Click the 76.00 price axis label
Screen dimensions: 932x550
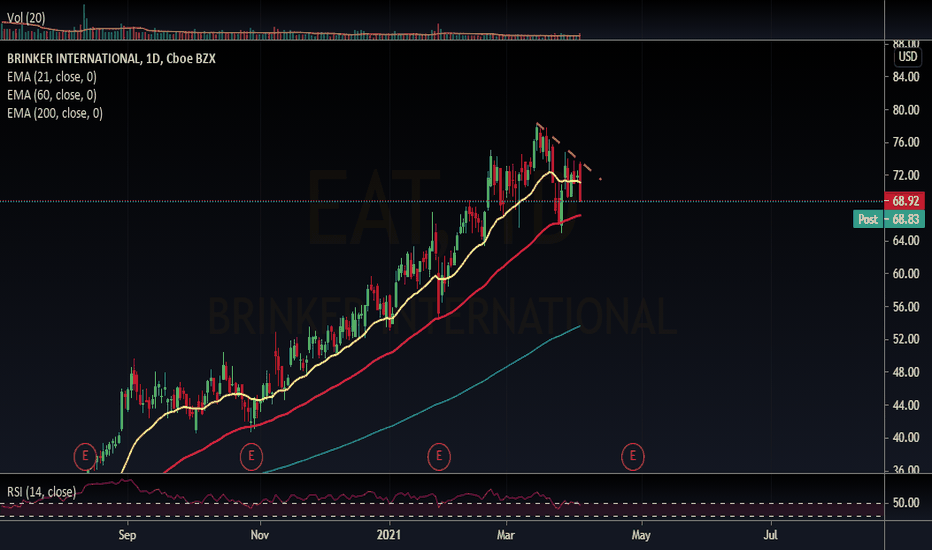[906, 142]
